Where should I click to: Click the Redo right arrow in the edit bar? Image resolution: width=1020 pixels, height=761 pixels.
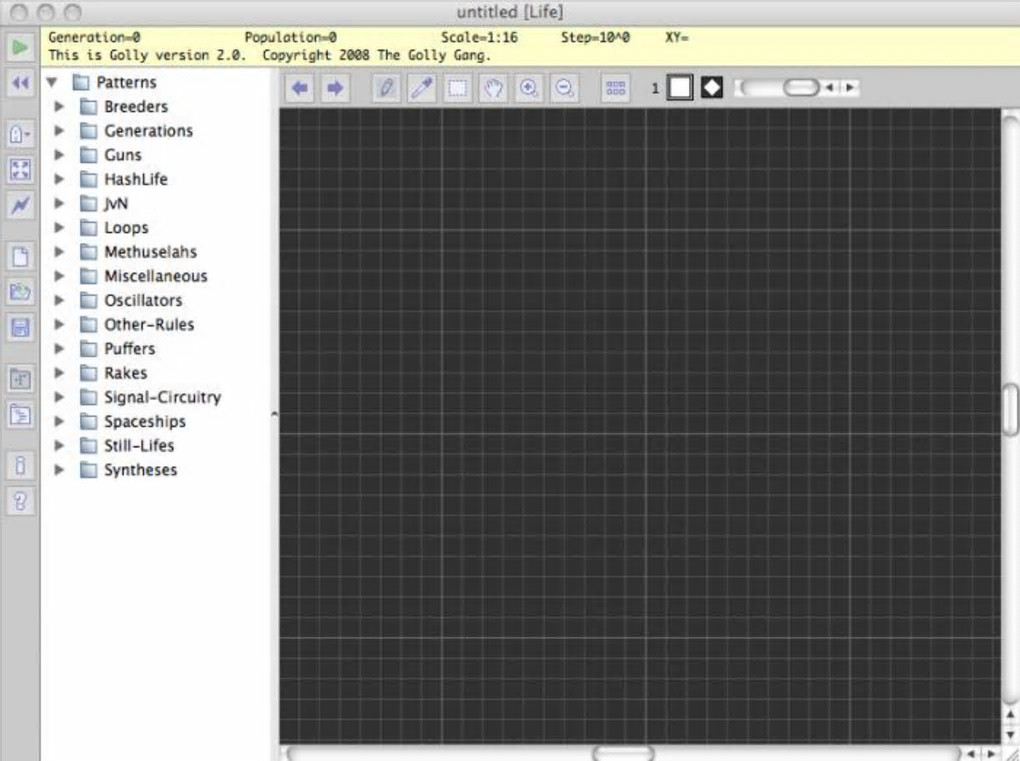click(334, 88)
